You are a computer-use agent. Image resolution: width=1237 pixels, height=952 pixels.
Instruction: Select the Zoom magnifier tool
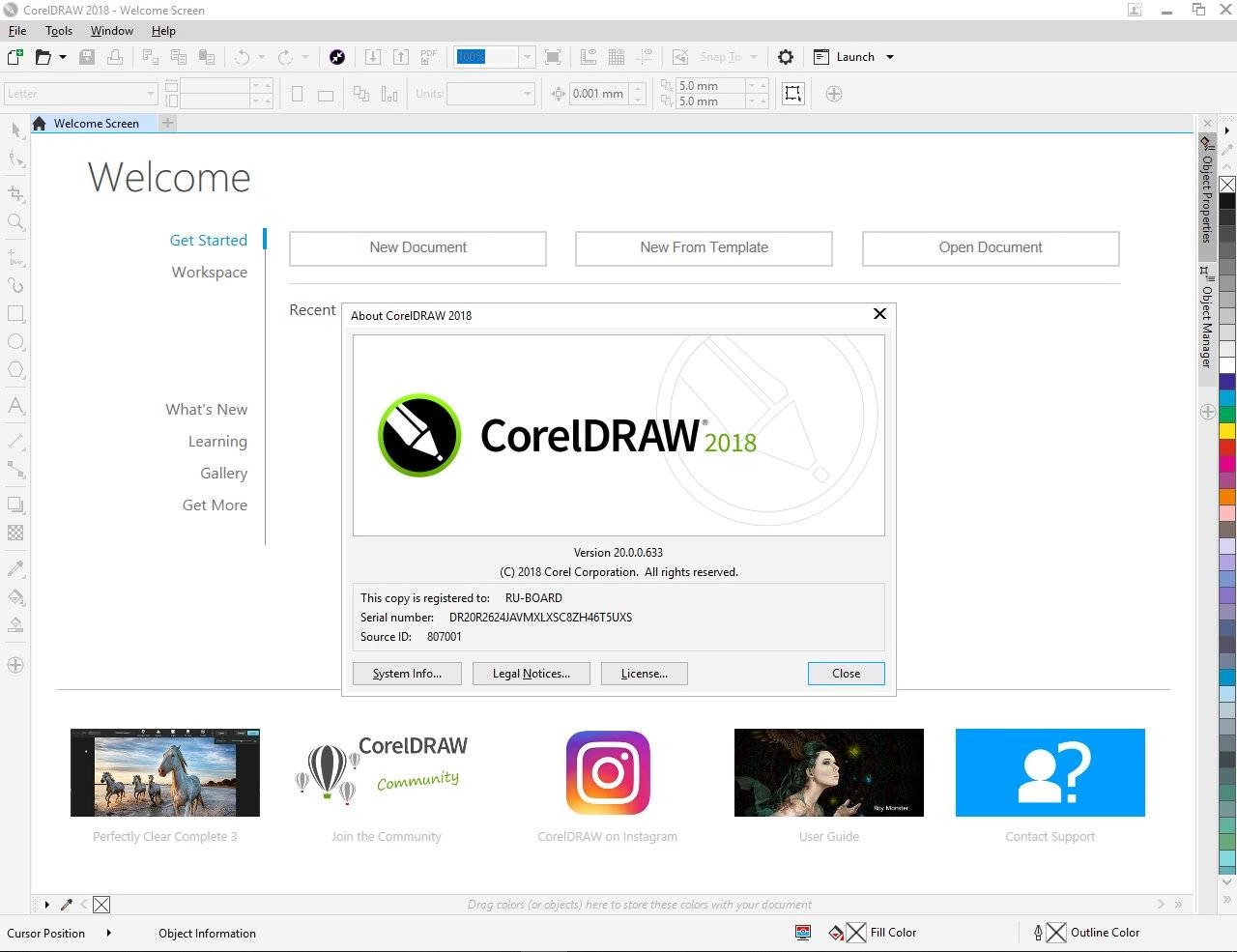(x=15, y=222)
